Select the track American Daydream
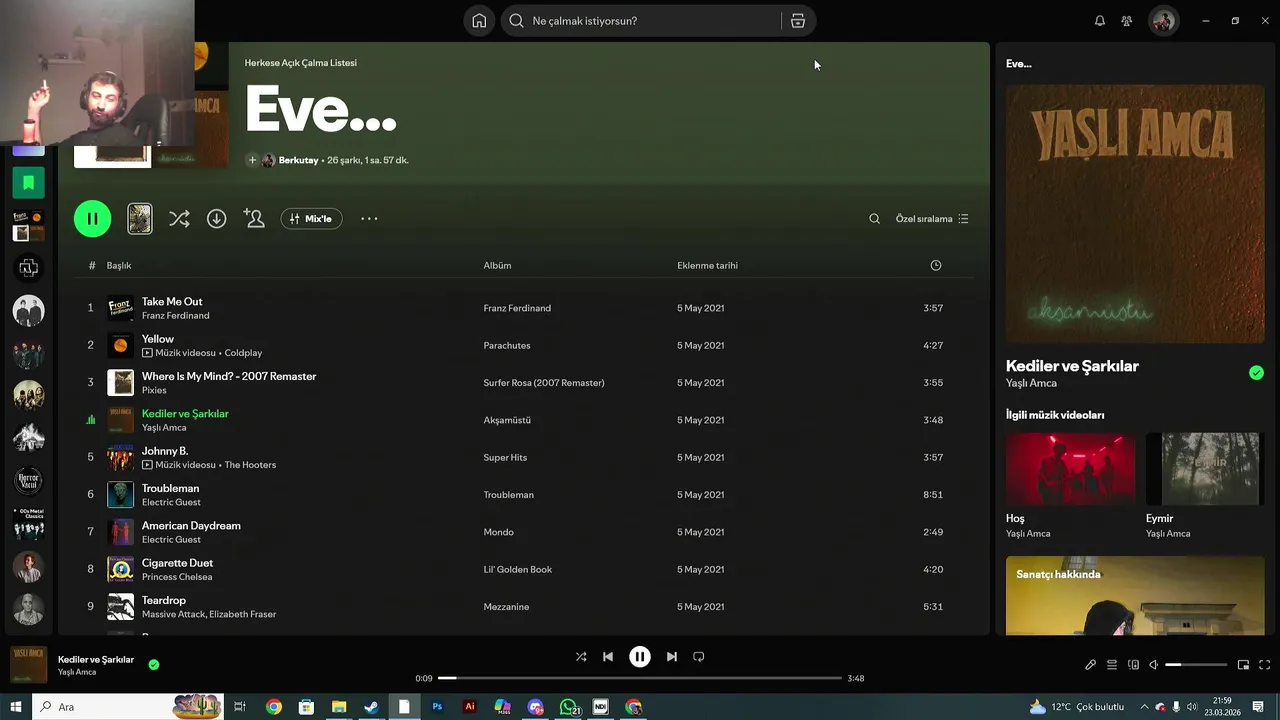 point(191,525)
